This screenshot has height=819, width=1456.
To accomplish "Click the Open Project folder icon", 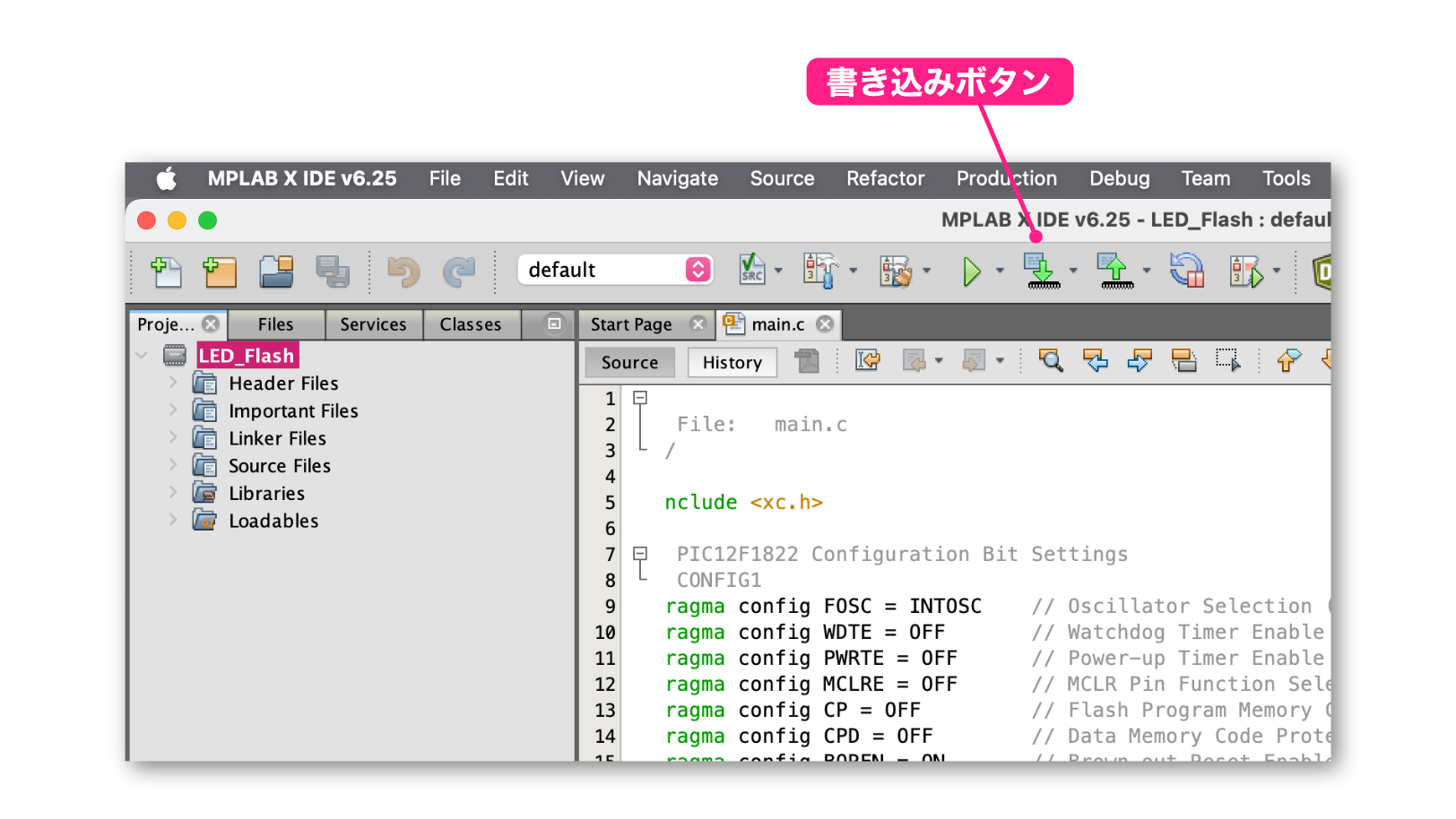I will click(x=276, y=271).
